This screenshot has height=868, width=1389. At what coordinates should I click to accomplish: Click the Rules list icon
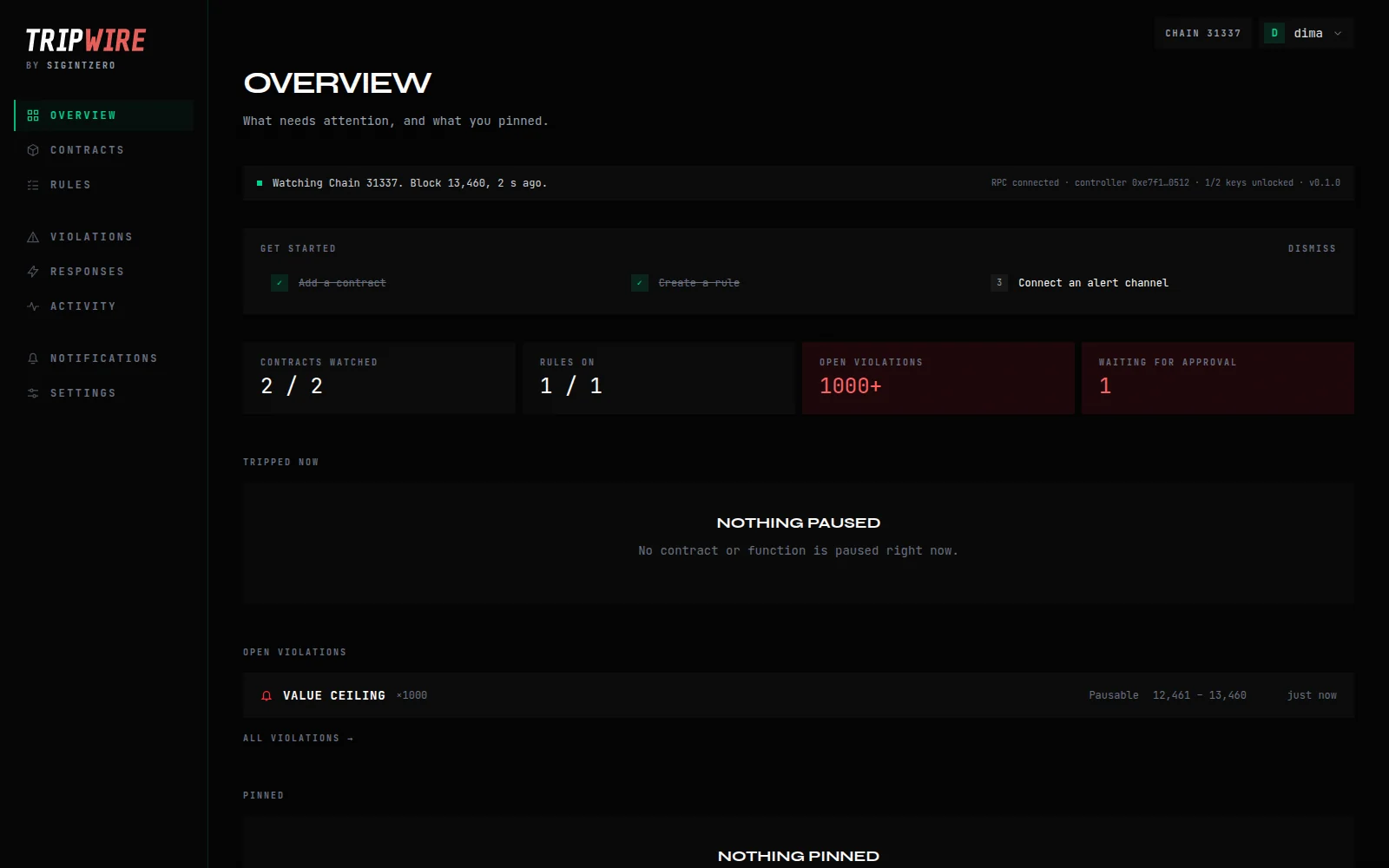pos(33,185)
